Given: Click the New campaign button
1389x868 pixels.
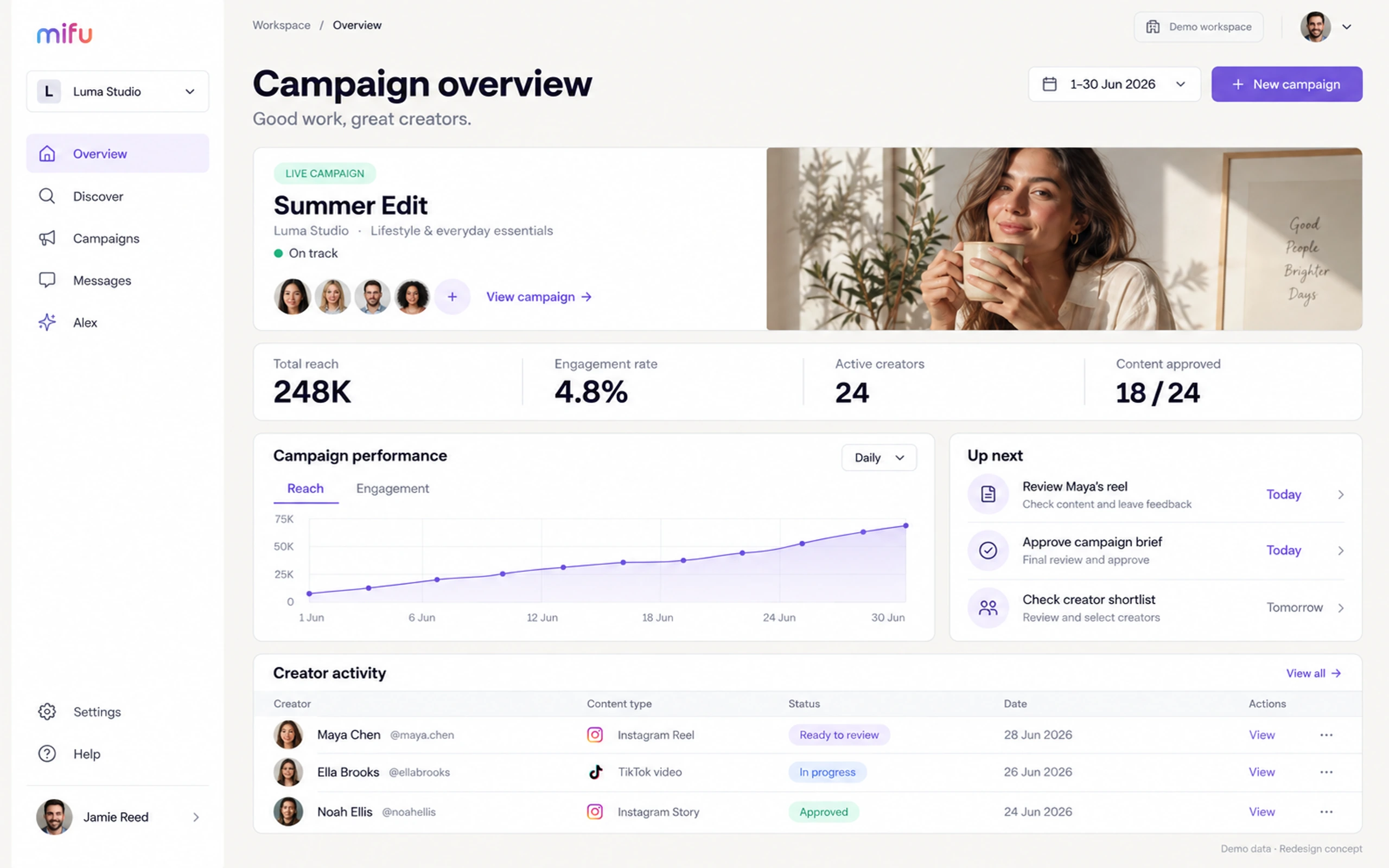Looking at the screenshot, I should click(1287, 84).
